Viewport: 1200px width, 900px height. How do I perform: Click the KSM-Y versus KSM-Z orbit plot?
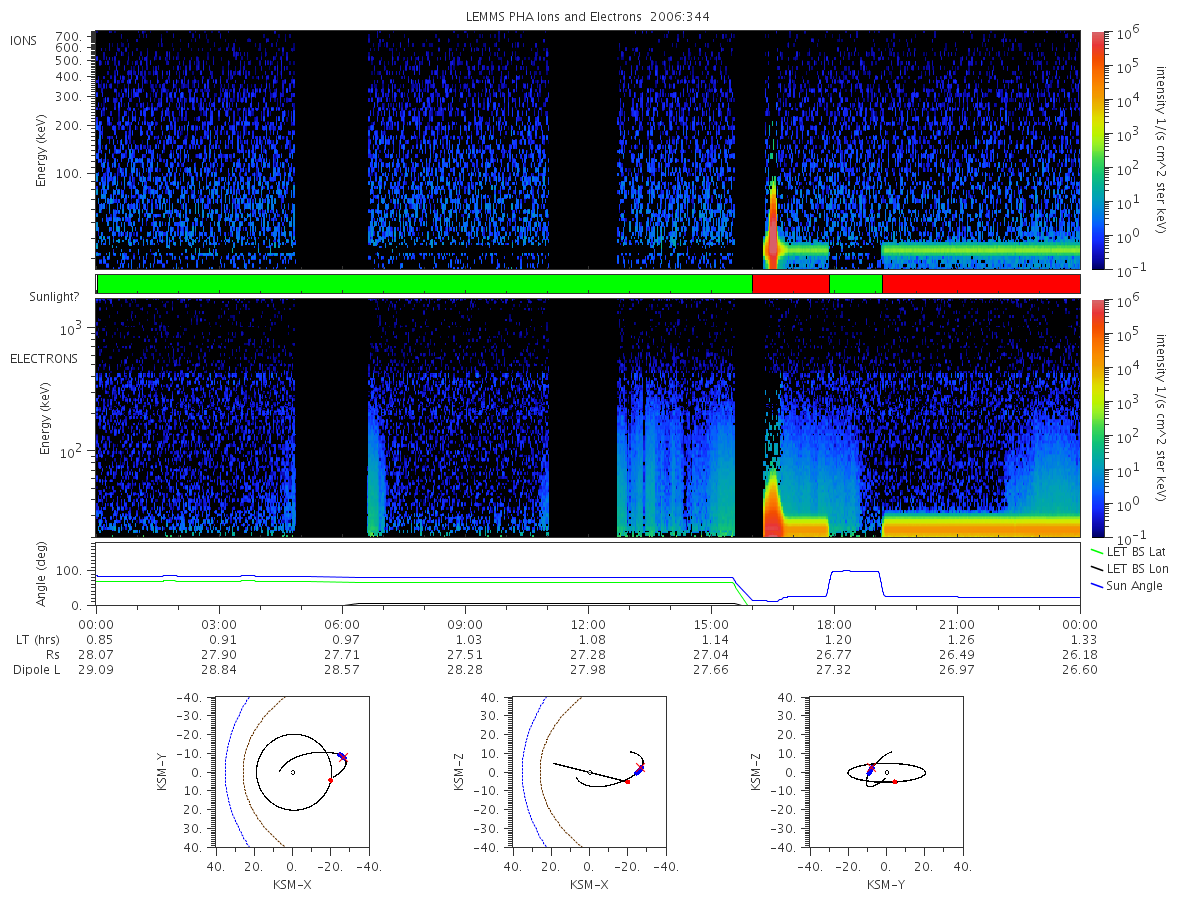[x=887, y=772]
